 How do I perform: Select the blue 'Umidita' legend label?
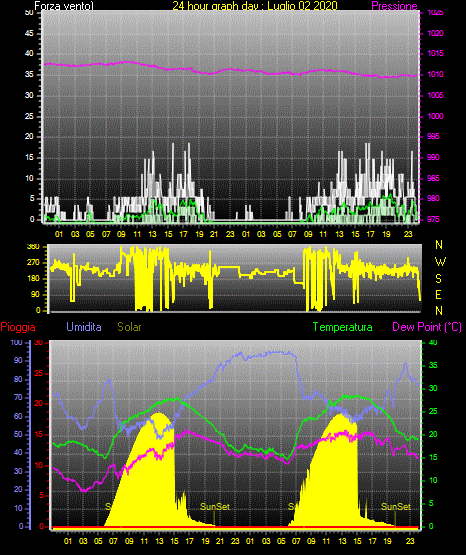84,327
